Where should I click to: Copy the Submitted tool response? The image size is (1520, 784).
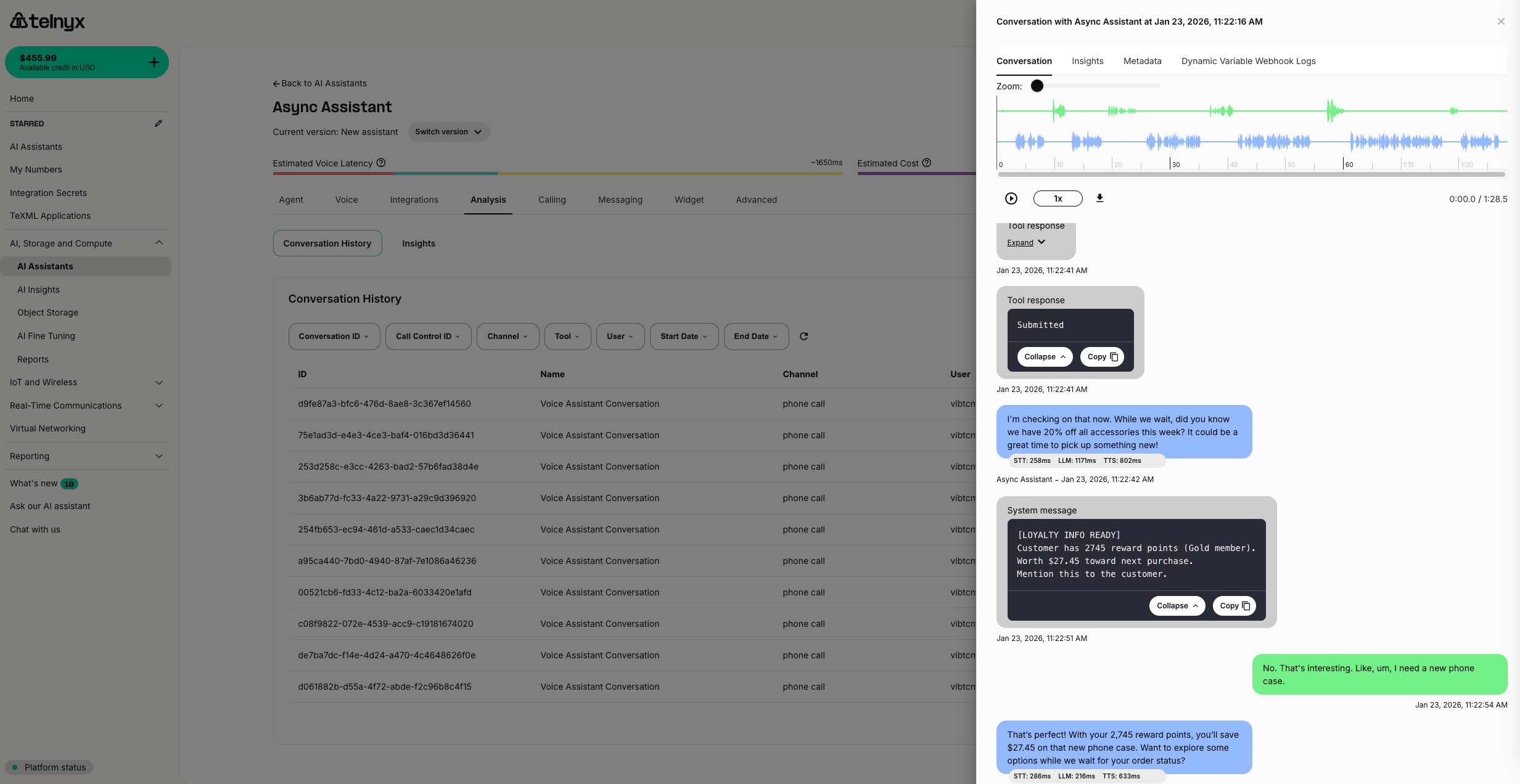[1102, 357]
